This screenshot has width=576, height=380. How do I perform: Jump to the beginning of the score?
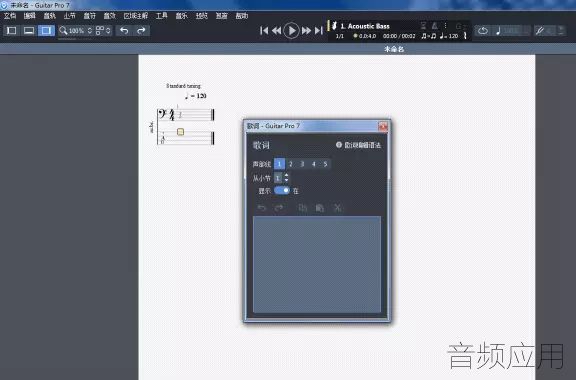pyautogui.click(x=264, y=31)
